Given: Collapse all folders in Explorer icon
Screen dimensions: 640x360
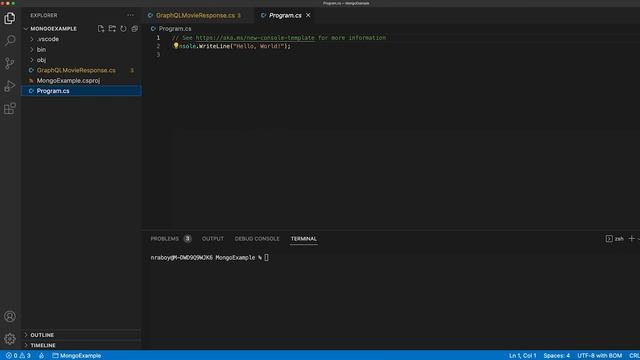Looking at the screenshot, I should 134,29.
